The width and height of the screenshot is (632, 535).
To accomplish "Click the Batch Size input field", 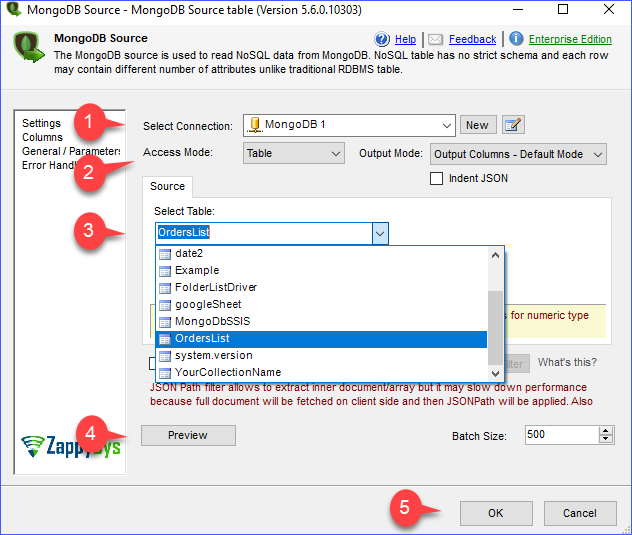I will point(562,435).
